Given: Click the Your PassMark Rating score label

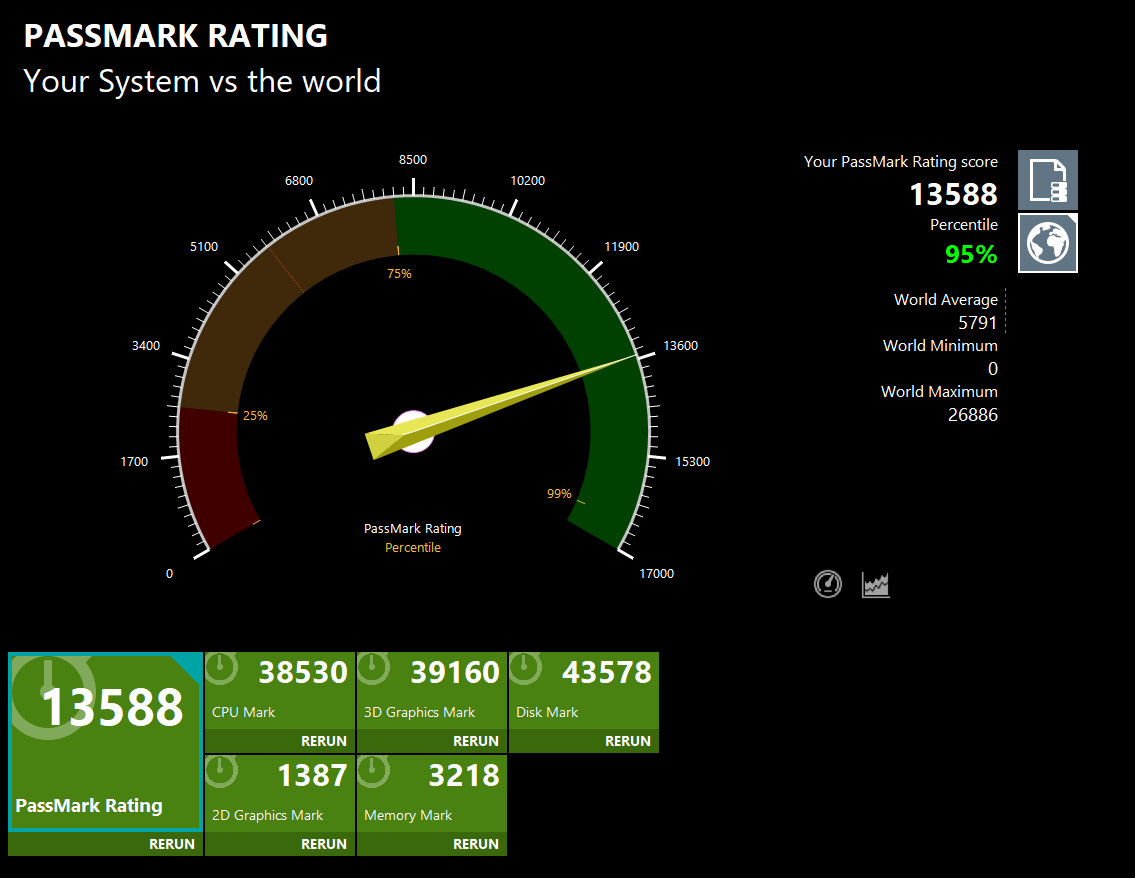Looking at the screenshot, I should pyautogui.click(x=900, y=161).
